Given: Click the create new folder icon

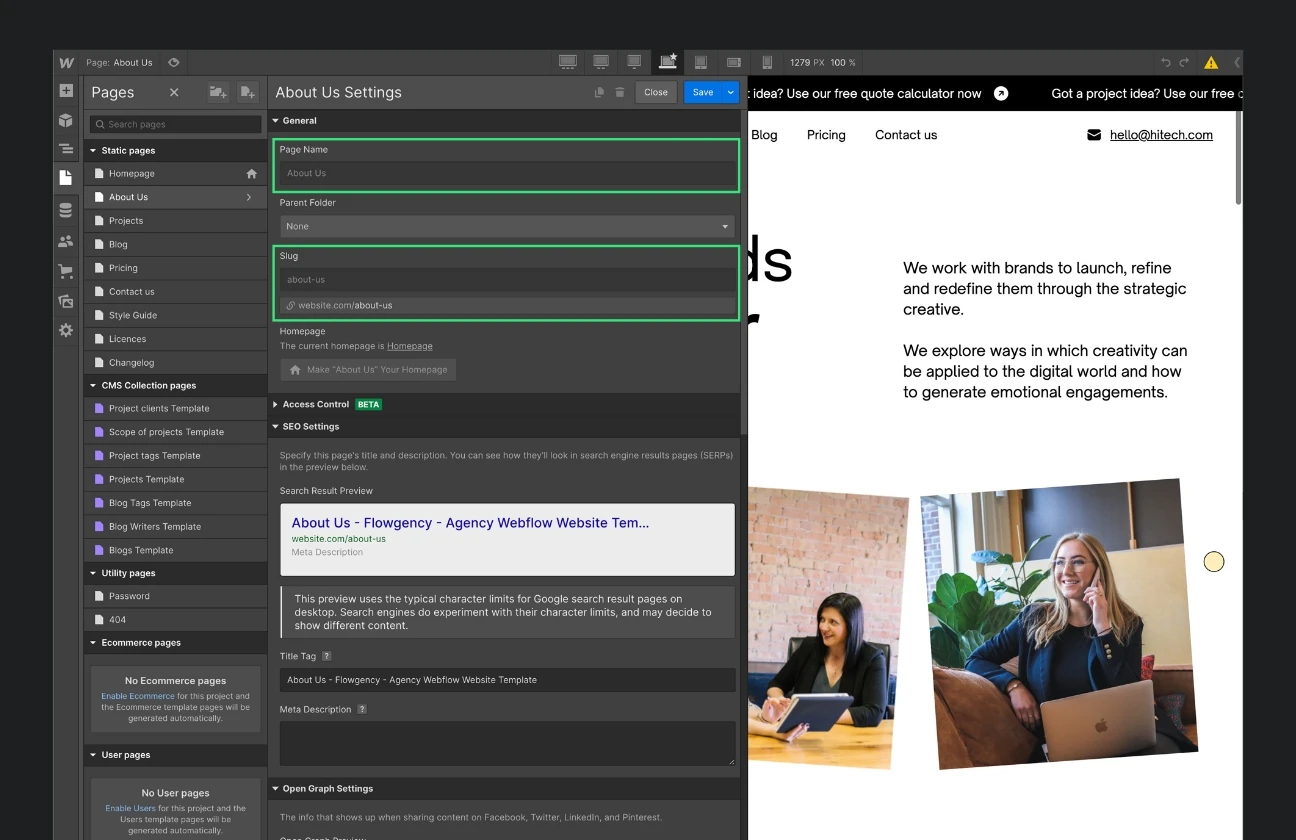Looking at the screenshot, I should coord(217,92).
